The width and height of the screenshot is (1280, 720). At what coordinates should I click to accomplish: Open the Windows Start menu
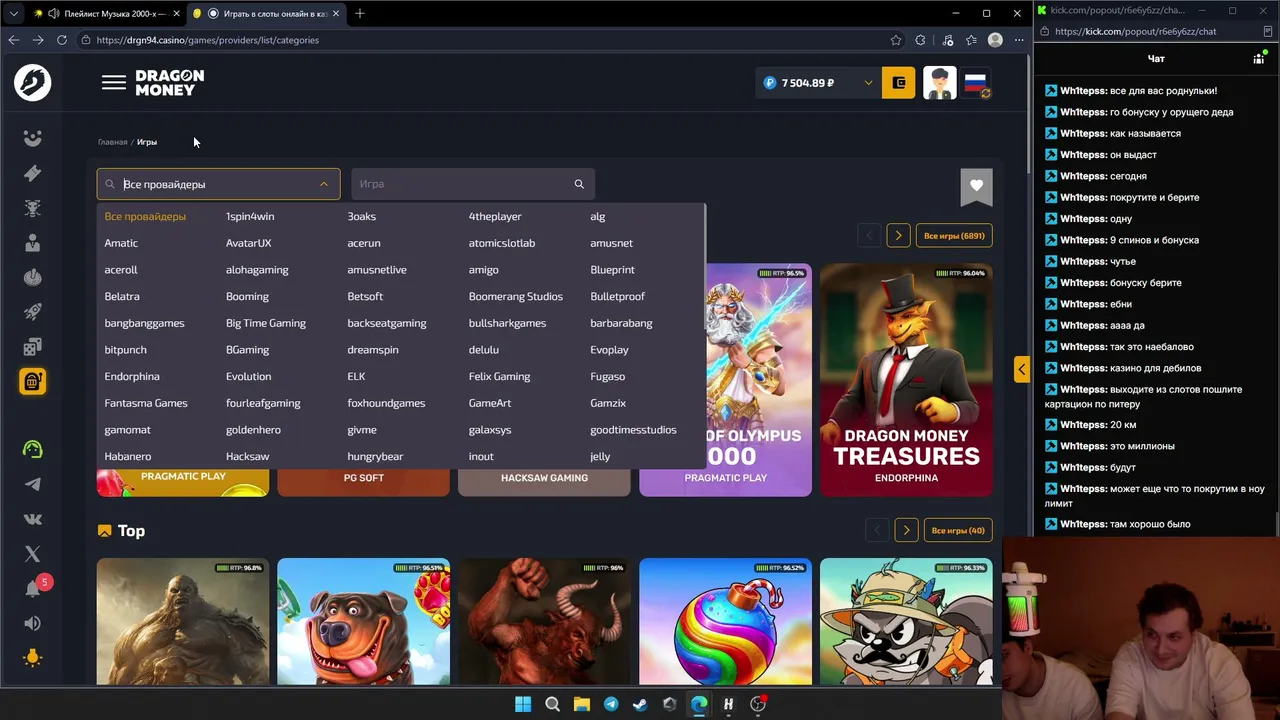tap(523, 704)
